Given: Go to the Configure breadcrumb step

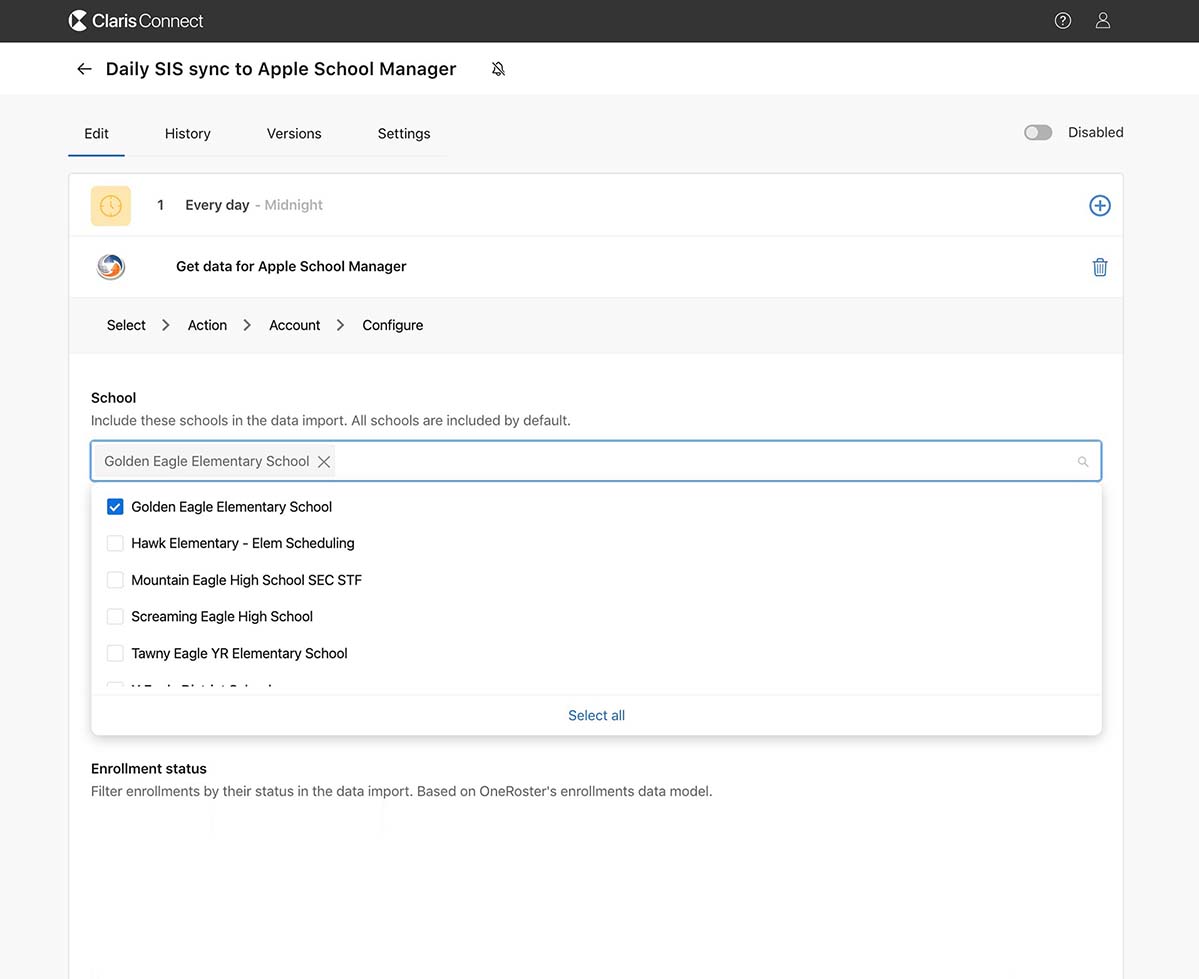Looking at the screenshot, I should 392,325.
